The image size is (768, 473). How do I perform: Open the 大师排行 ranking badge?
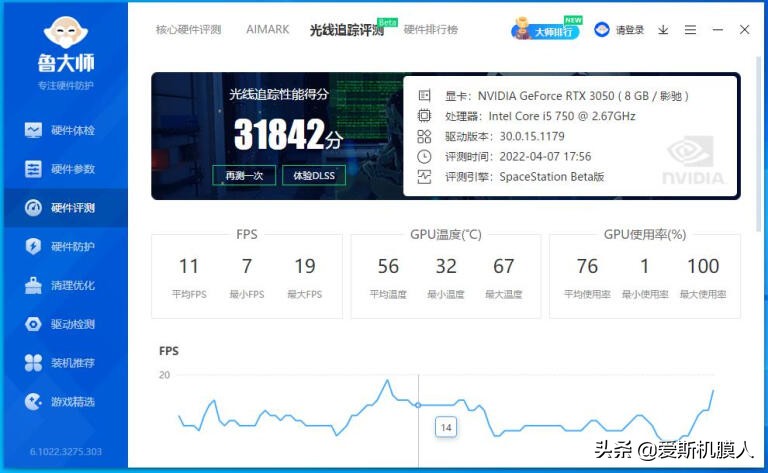pyautogui.click(x=547, y=28)
